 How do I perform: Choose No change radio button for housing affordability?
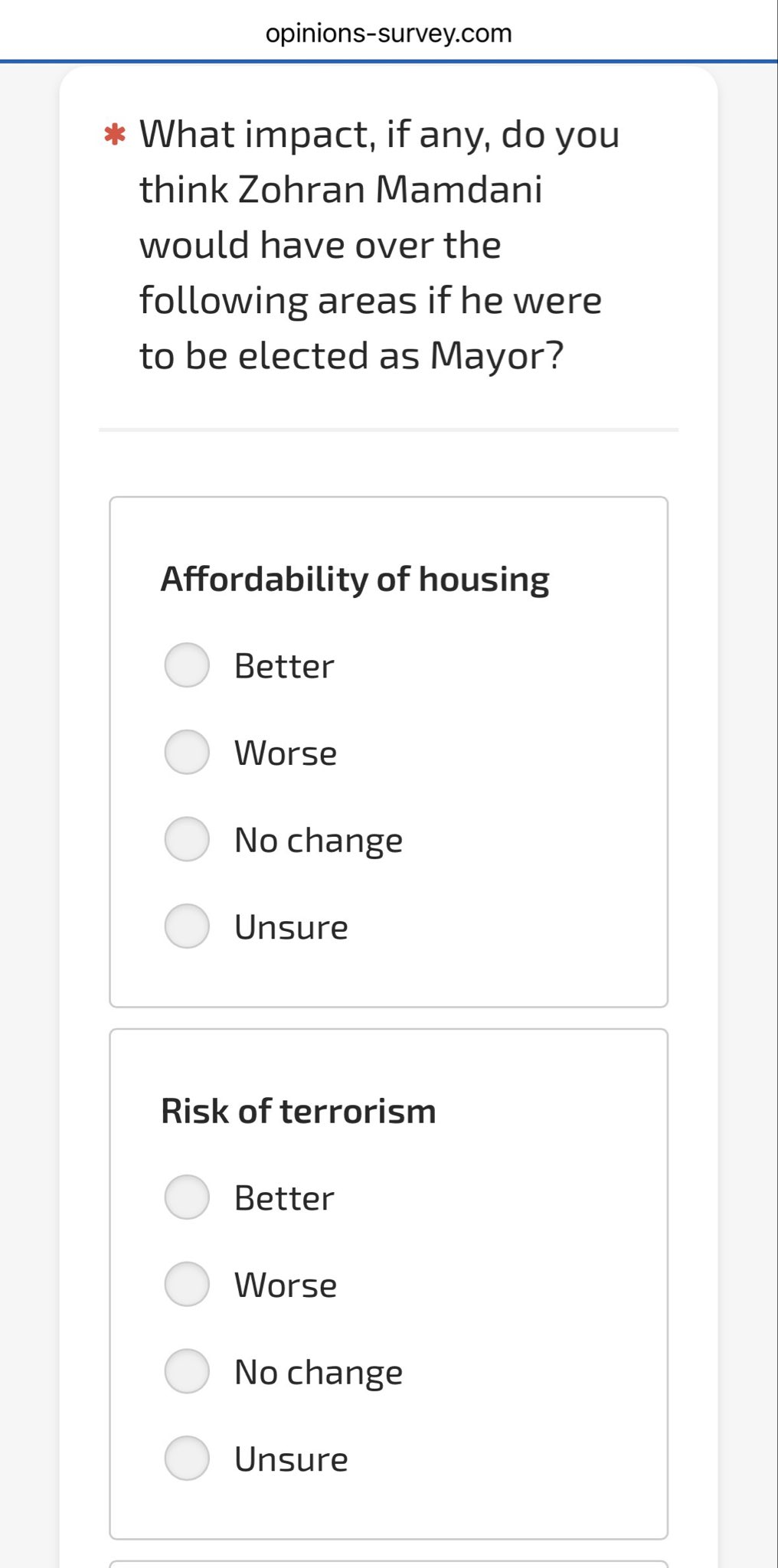point(187,839)
